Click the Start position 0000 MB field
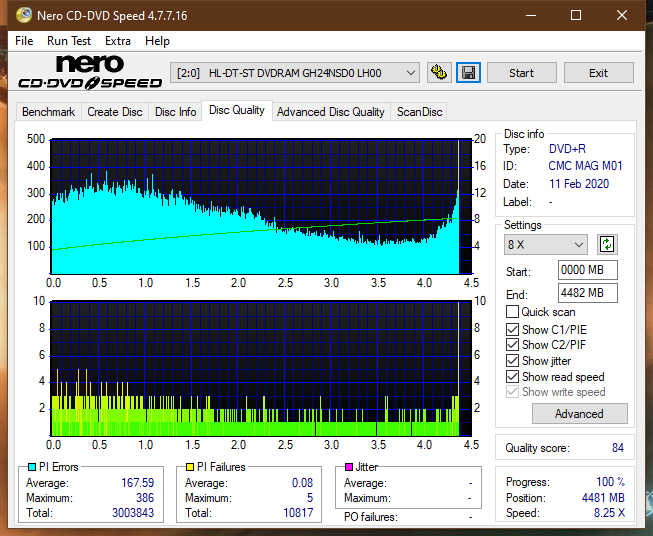This screenshot has width=653, height=536. click(587, 270)
